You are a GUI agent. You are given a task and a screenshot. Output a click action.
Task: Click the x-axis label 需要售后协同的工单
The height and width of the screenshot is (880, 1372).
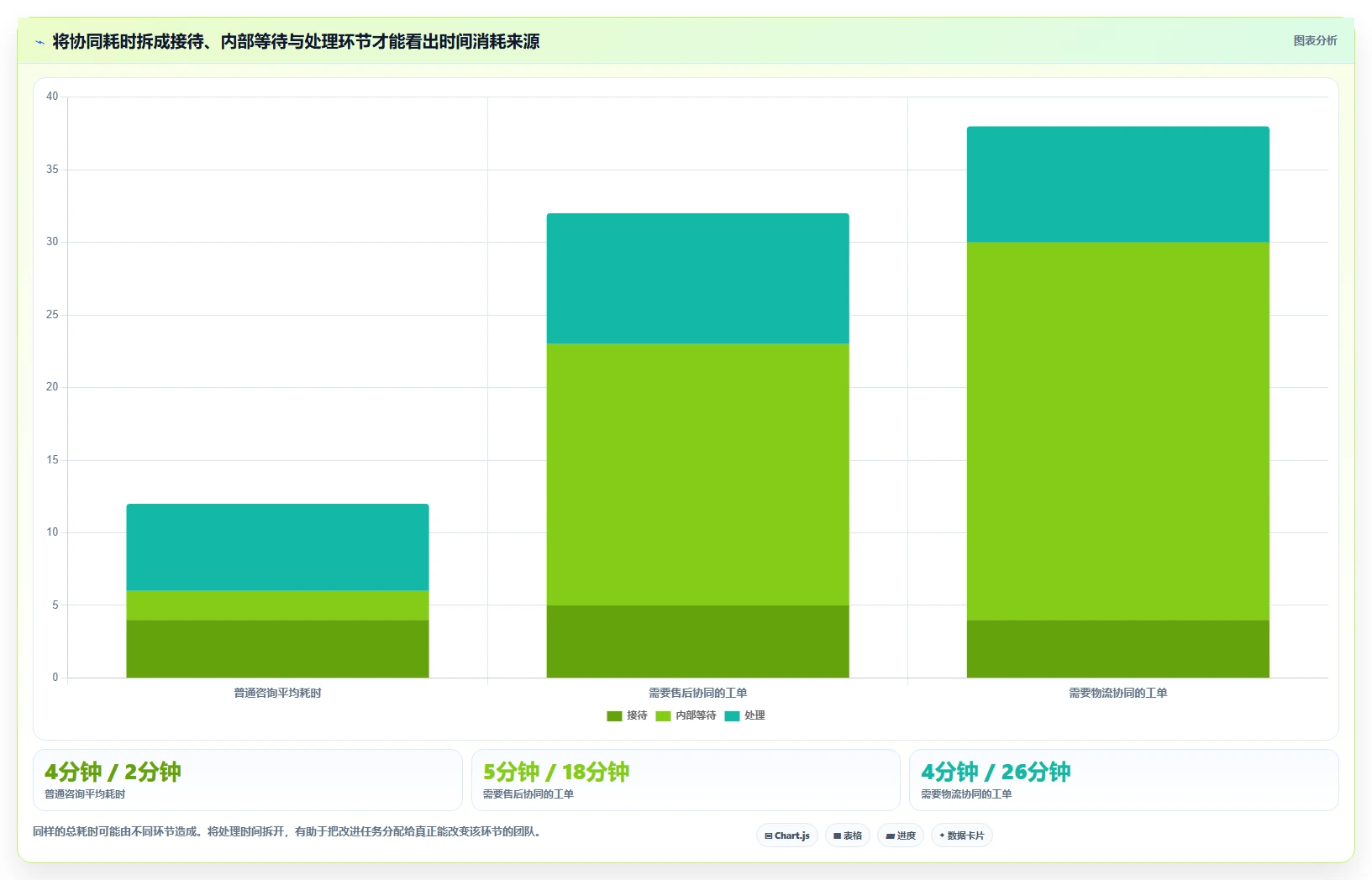[x=697, y=693]
